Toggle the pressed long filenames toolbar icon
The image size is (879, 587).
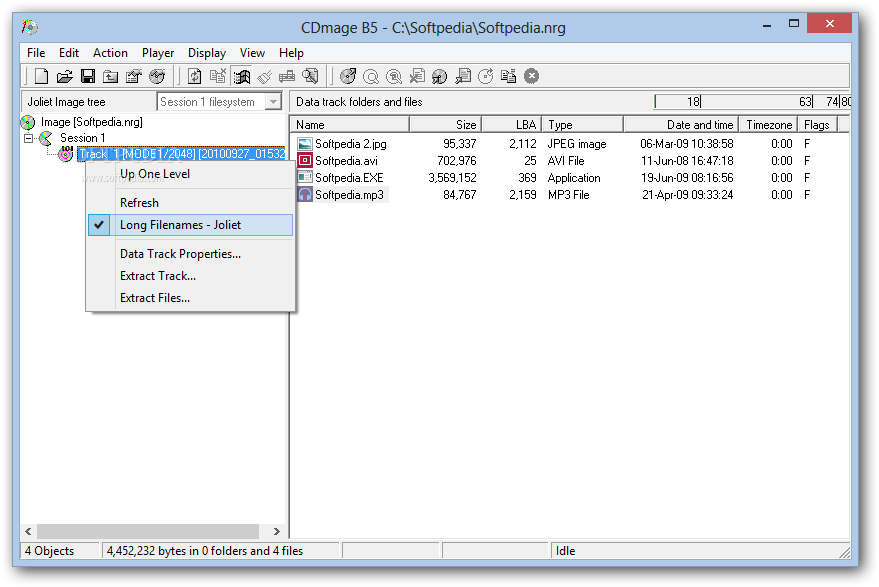(241, 76)
